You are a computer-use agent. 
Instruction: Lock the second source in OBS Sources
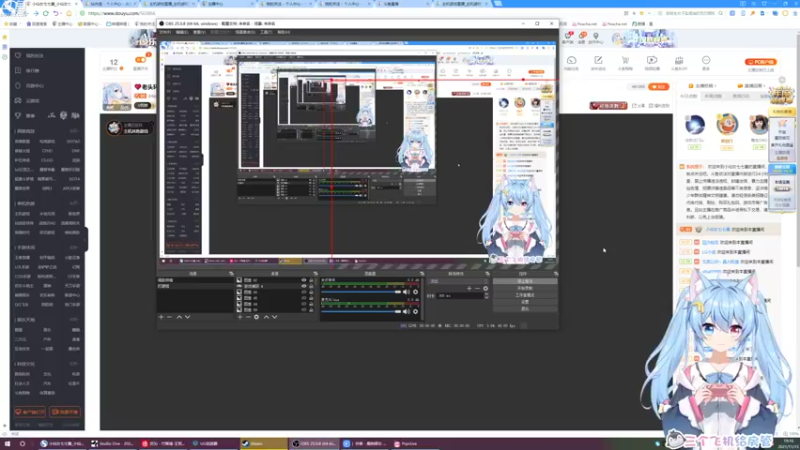pyautogui.click(x=311, y=286)
